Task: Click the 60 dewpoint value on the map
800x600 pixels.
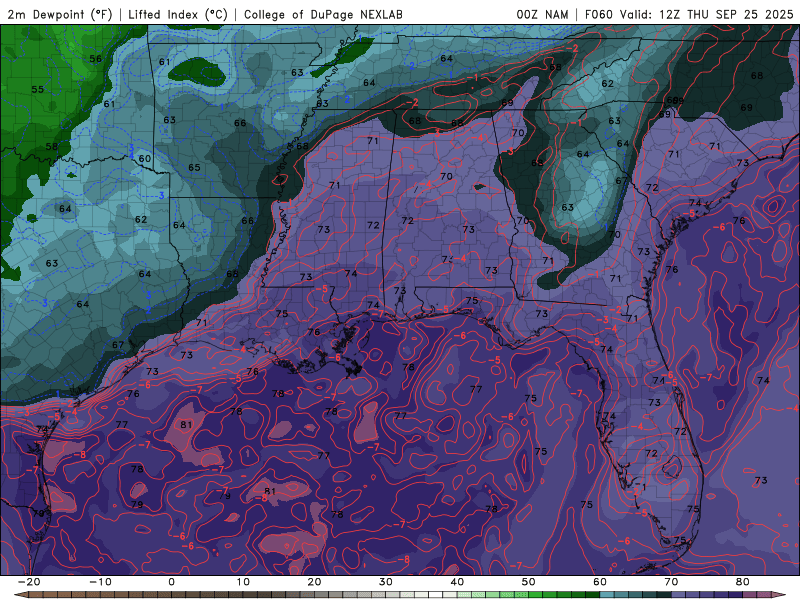Action: pyautogui.click(x=145, y=158)
